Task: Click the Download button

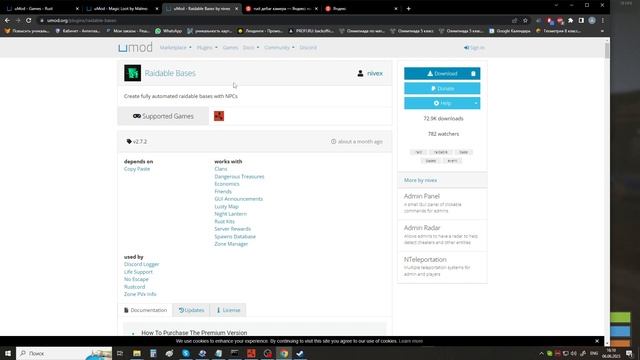Action: (x=442, y=74)
